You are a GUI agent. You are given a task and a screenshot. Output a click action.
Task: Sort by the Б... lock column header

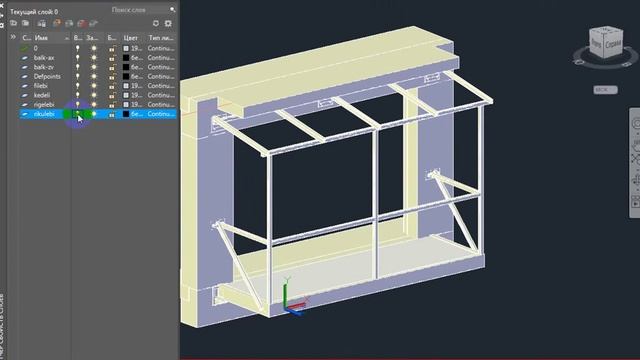112,38
